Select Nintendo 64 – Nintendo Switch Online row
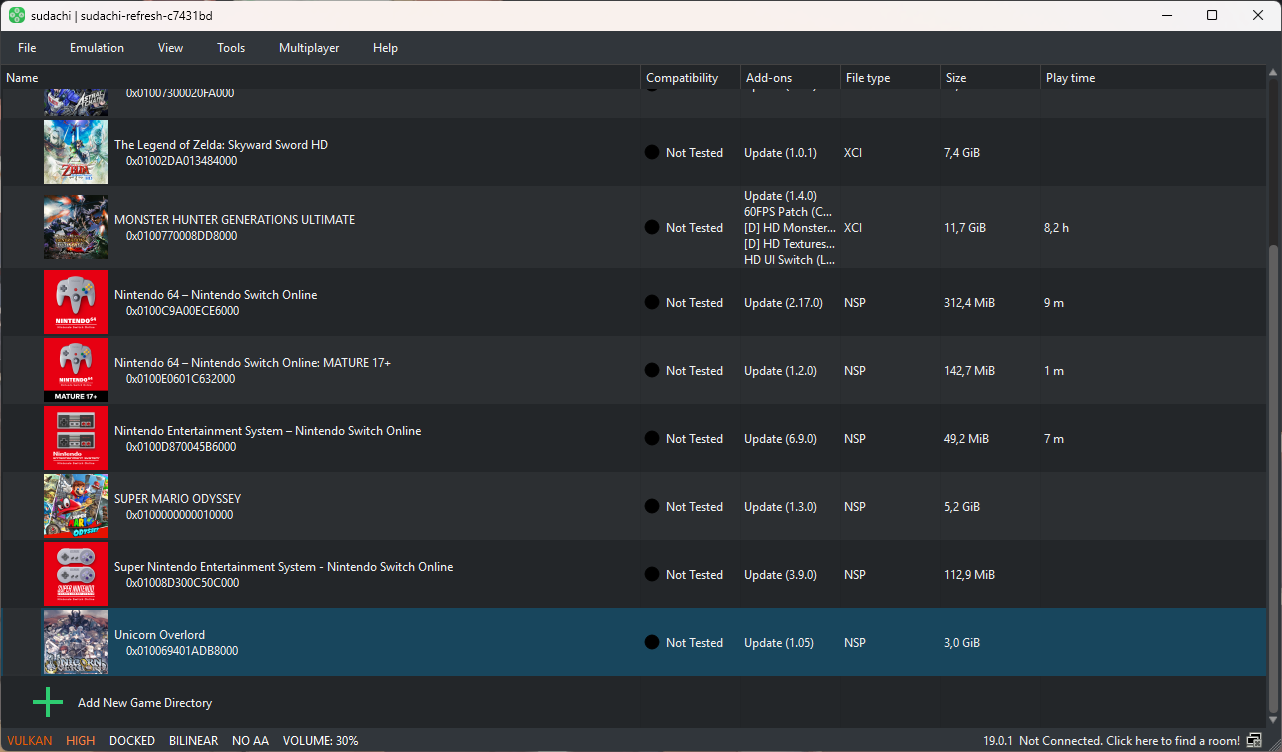This screenshot has height=752, width=1282. (x=633, y=302)
